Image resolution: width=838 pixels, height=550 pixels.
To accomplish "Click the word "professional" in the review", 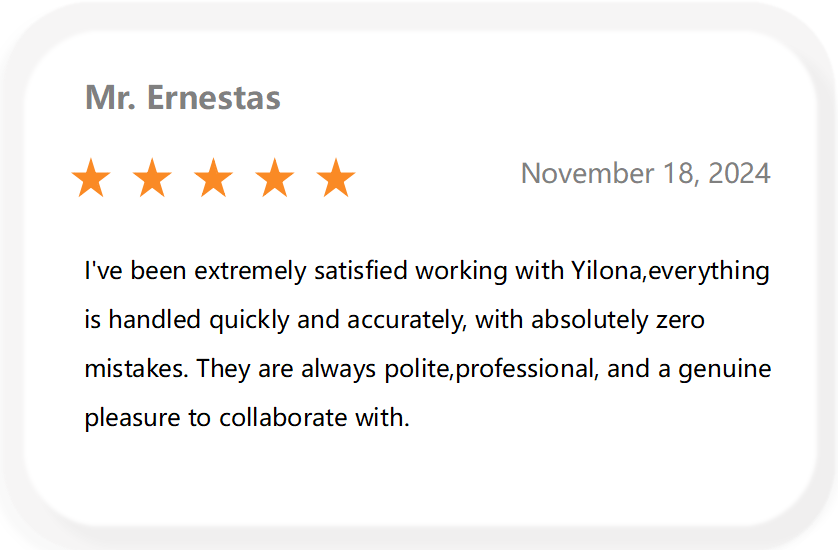I will tap(524, 369).
